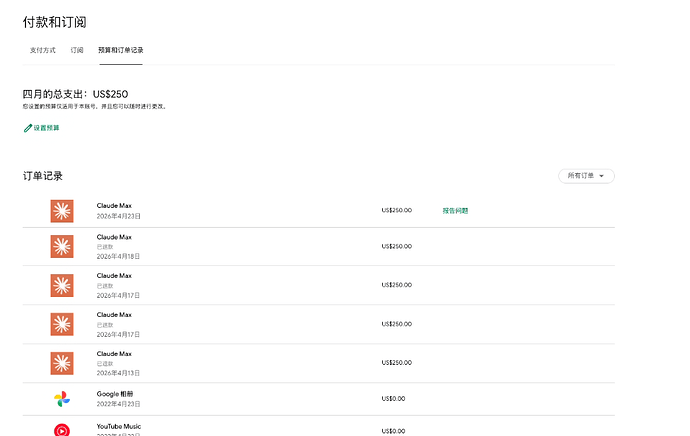The image size is (690, 436).
Task: Click the 订单记录 section heading
Action: [43, 176]
